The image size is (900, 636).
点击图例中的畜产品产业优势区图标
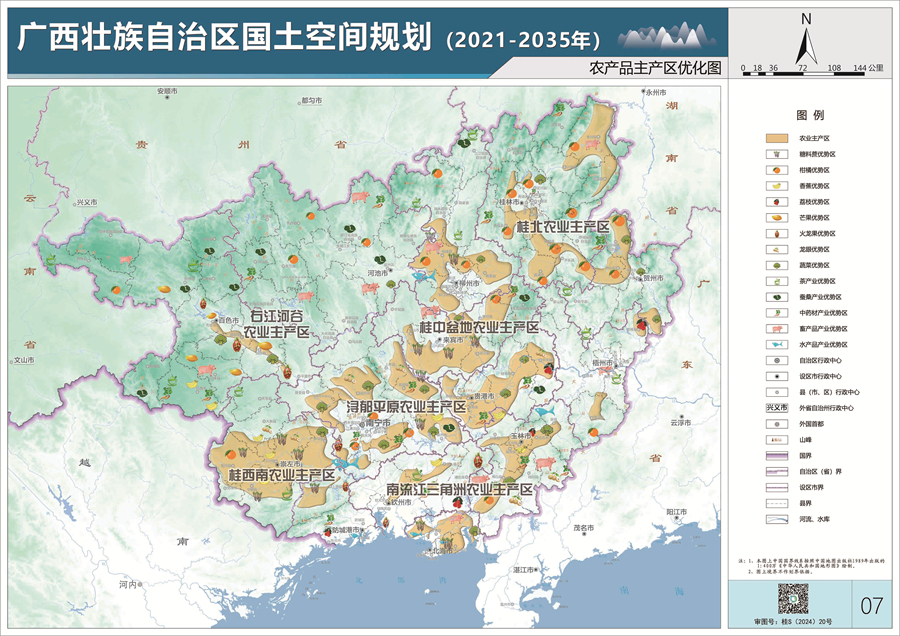tap(775, 327)
